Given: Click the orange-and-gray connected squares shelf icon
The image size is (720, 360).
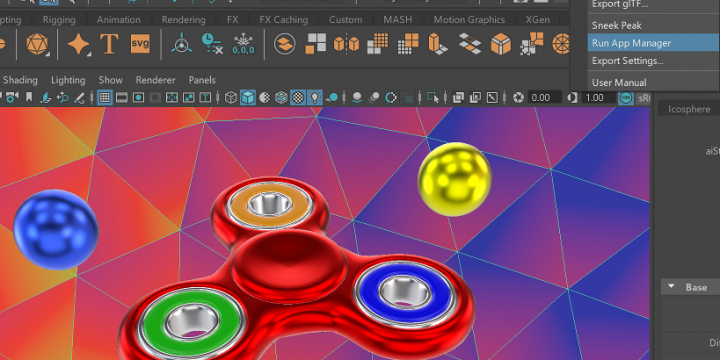Looking at the screenshot, I should click(531, 44).
